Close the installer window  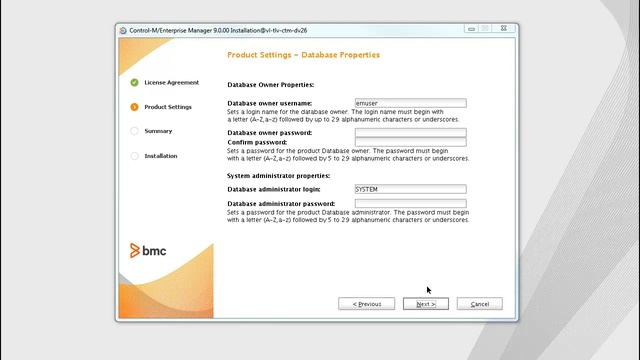click(504, 29)
